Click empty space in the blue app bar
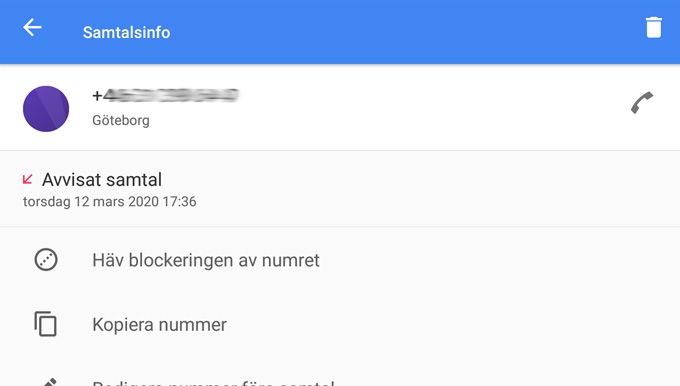 [390, 32]
